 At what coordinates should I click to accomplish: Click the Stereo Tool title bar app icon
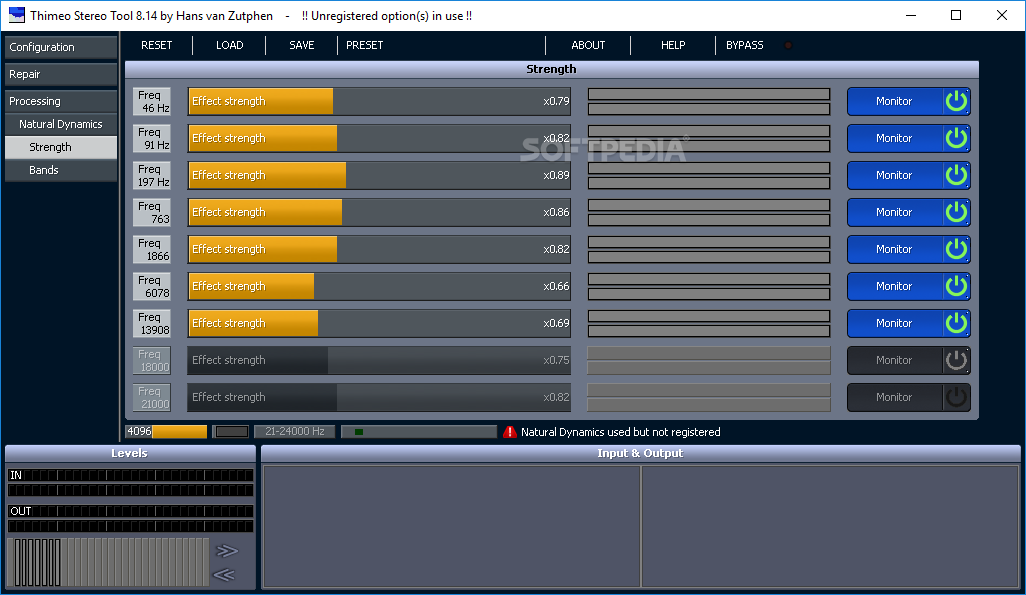coord(16,15)
